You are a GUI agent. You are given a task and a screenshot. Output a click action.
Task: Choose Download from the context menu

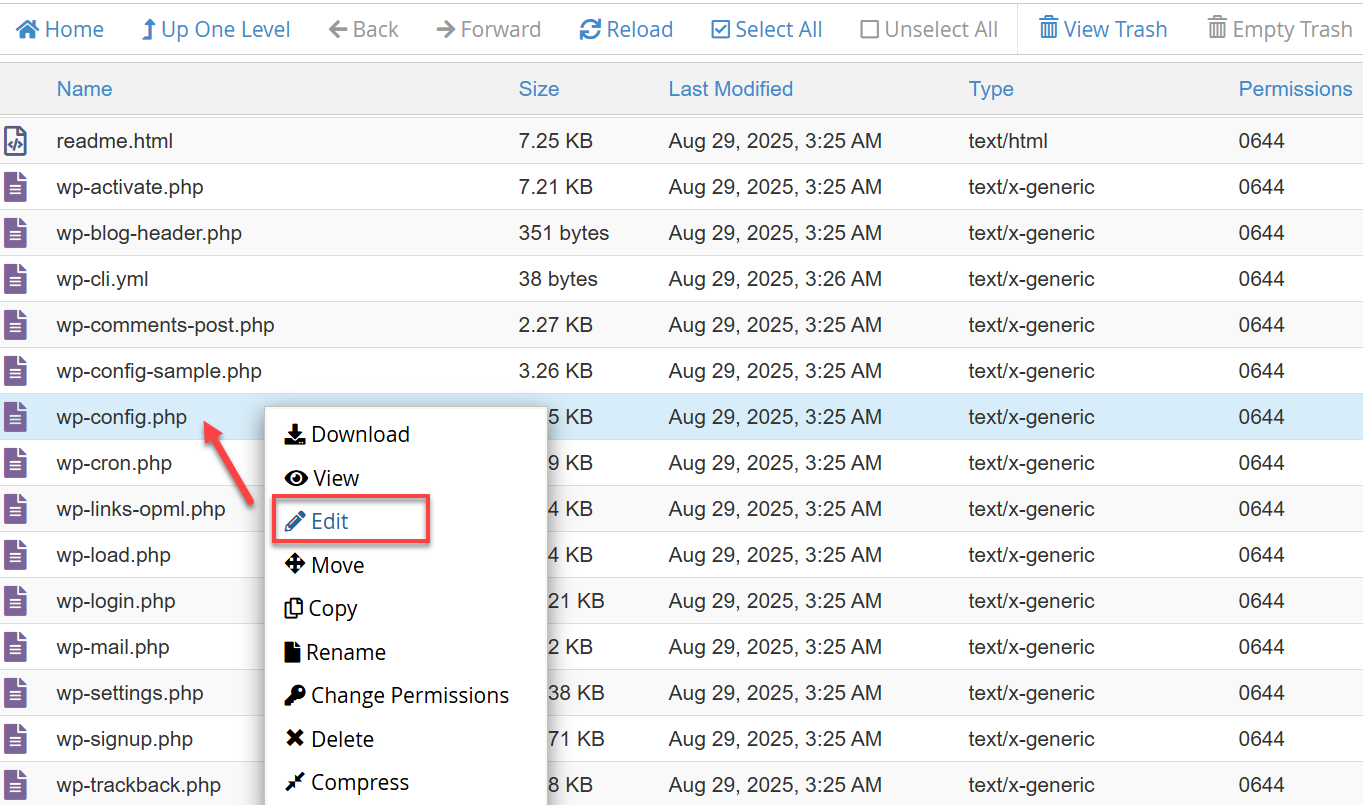[x=347, y=434]
